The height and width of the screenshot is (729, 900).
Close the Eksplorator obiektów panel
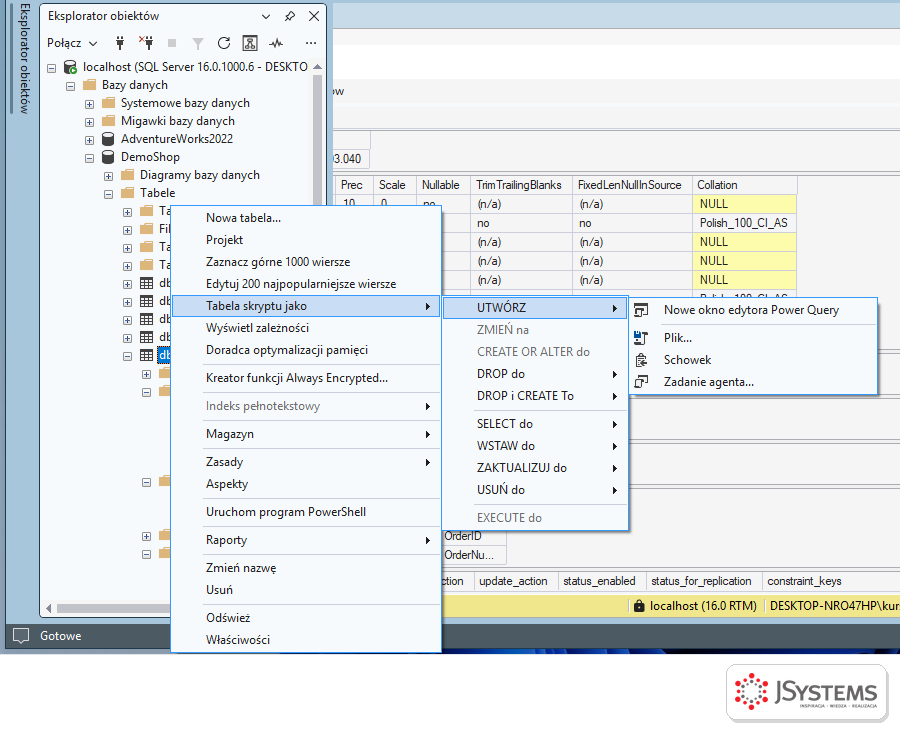click(x=314, y=16)
